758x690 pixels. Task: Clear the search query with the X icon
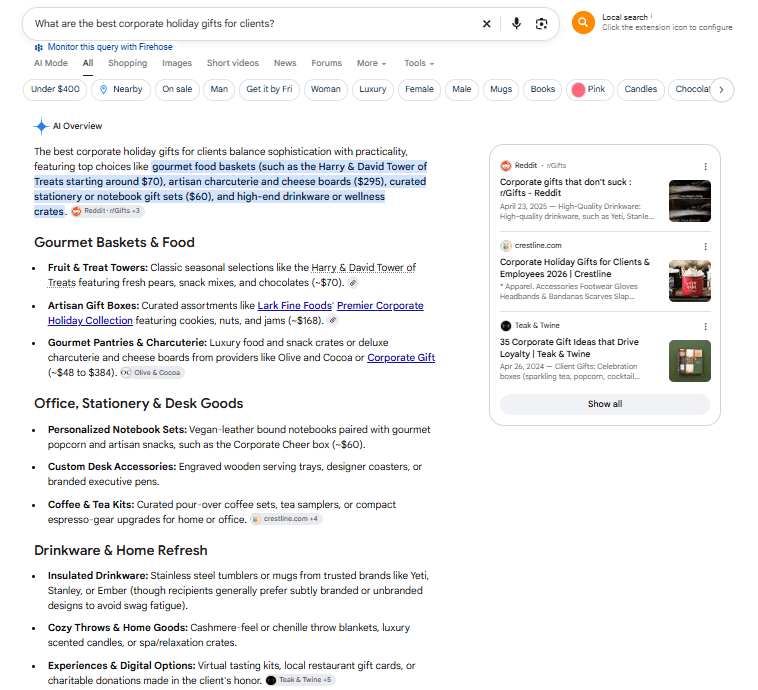point(486,24)
